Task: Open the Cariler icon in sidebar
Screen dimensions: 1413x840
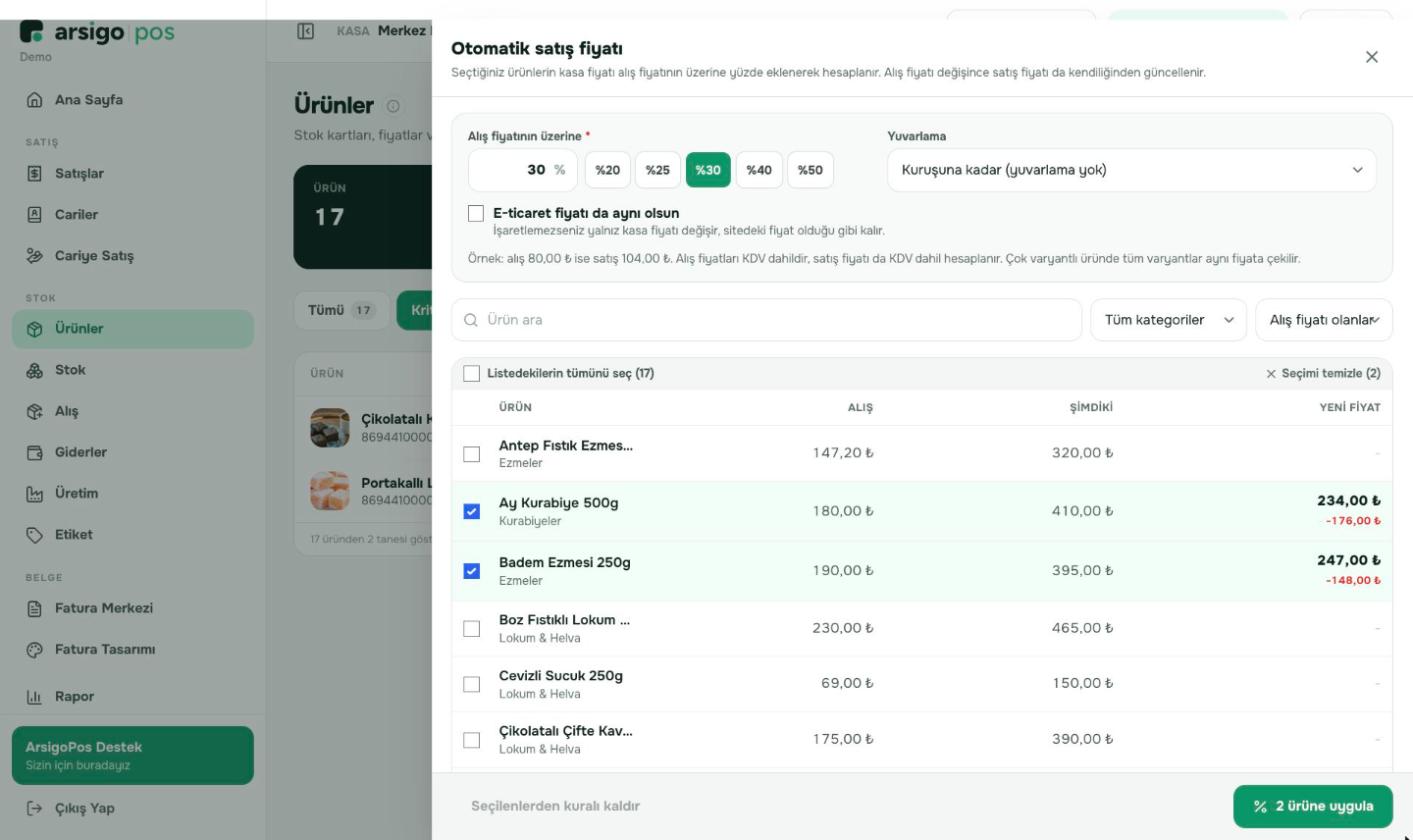Action: (x=35, y=215)
